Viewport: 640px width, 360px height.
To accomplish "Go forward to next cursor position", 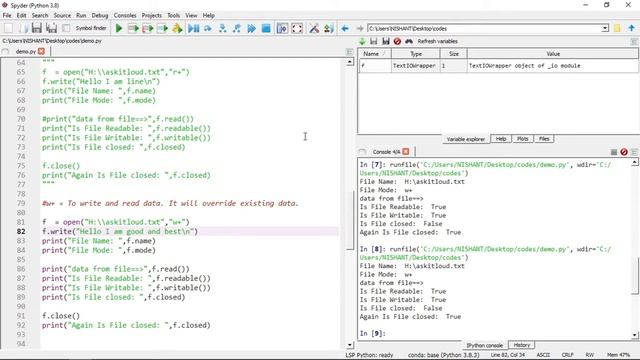I will point(360,28).
